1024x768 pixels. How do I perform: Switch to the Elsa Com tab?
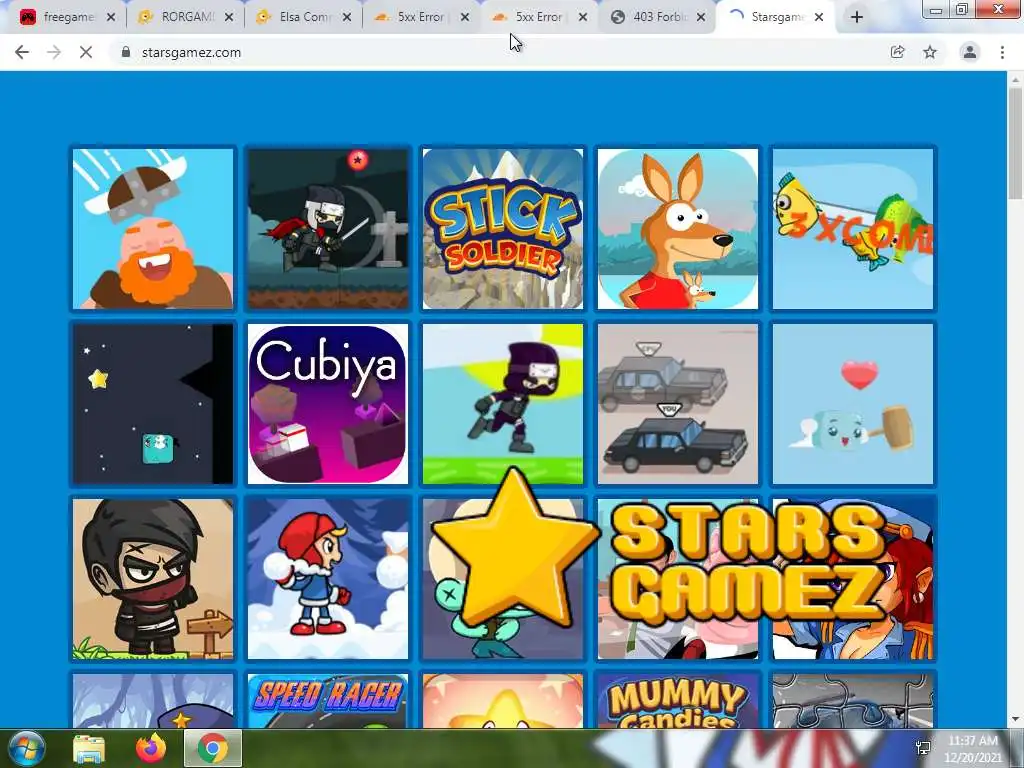[303, 17]
